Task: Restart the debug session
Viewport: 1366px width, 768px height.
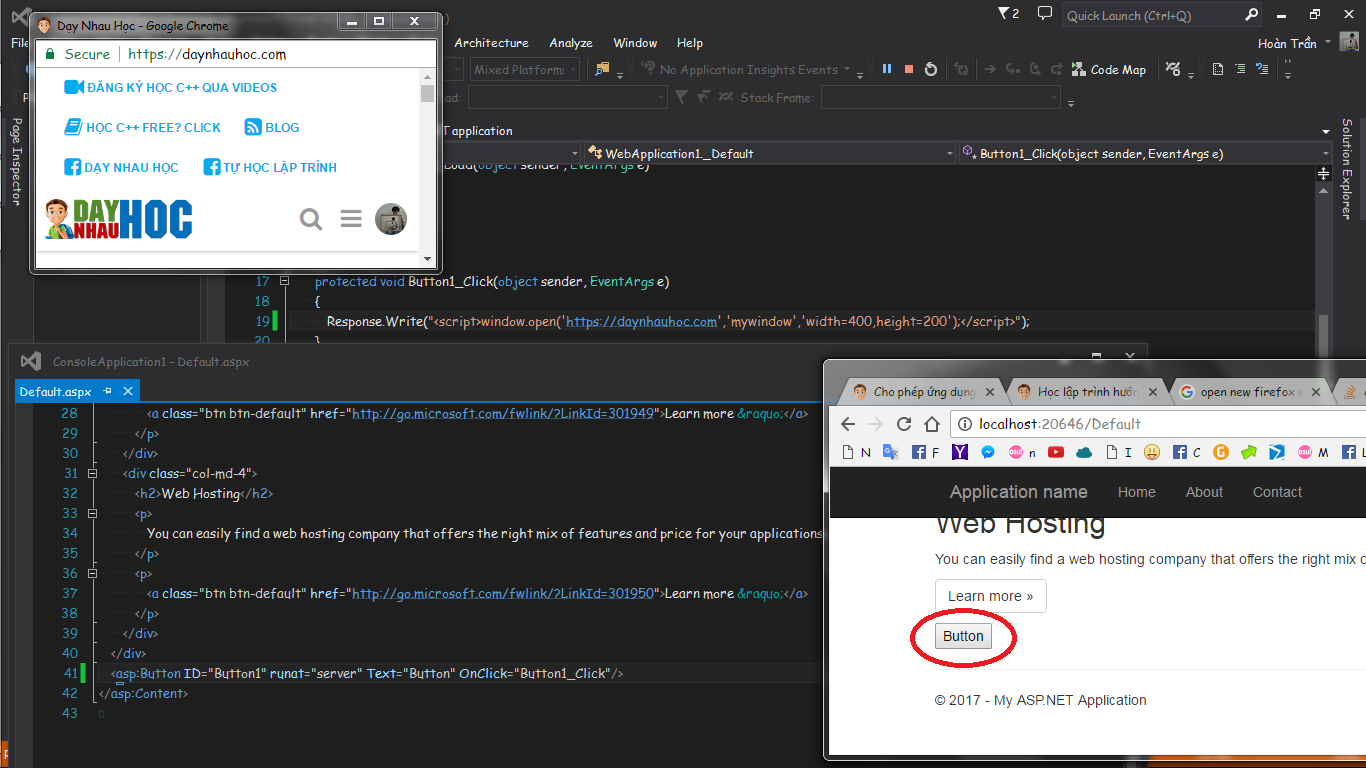Action: point(931,69)
